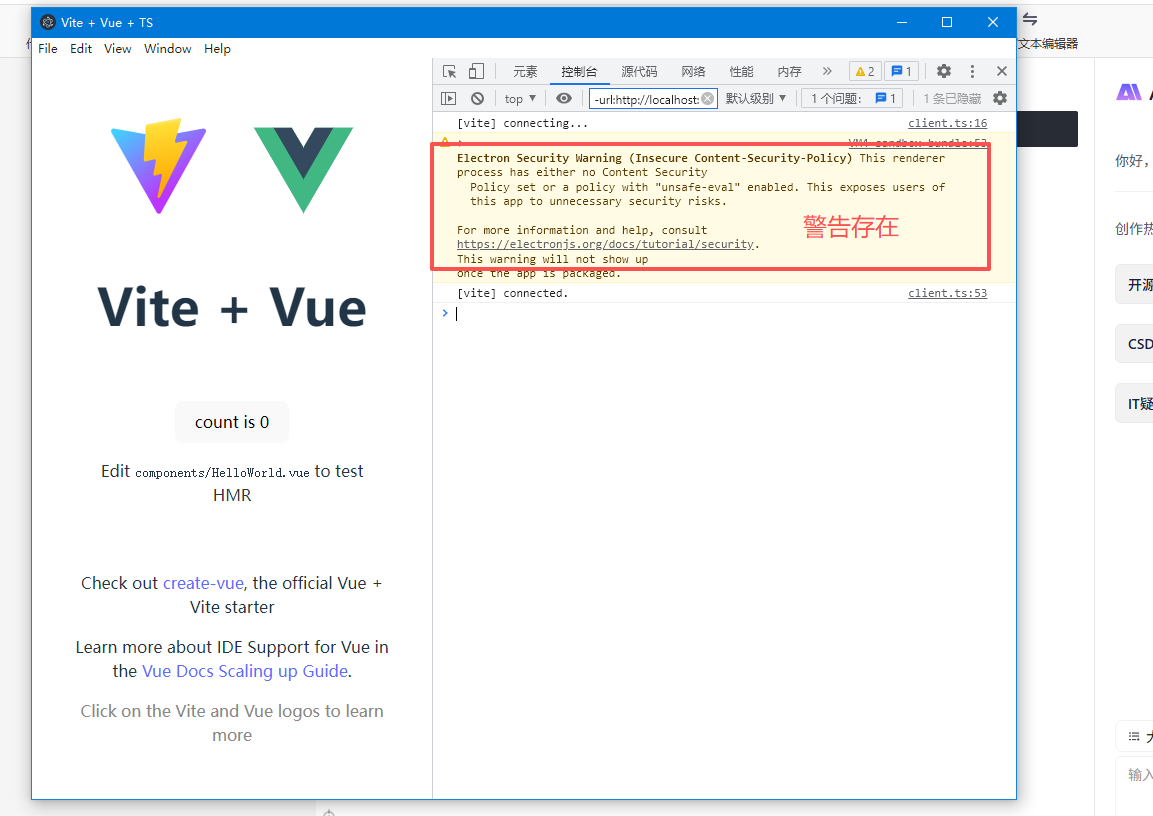Switch to the 控制台 (Console) tab

coord(579,71)
